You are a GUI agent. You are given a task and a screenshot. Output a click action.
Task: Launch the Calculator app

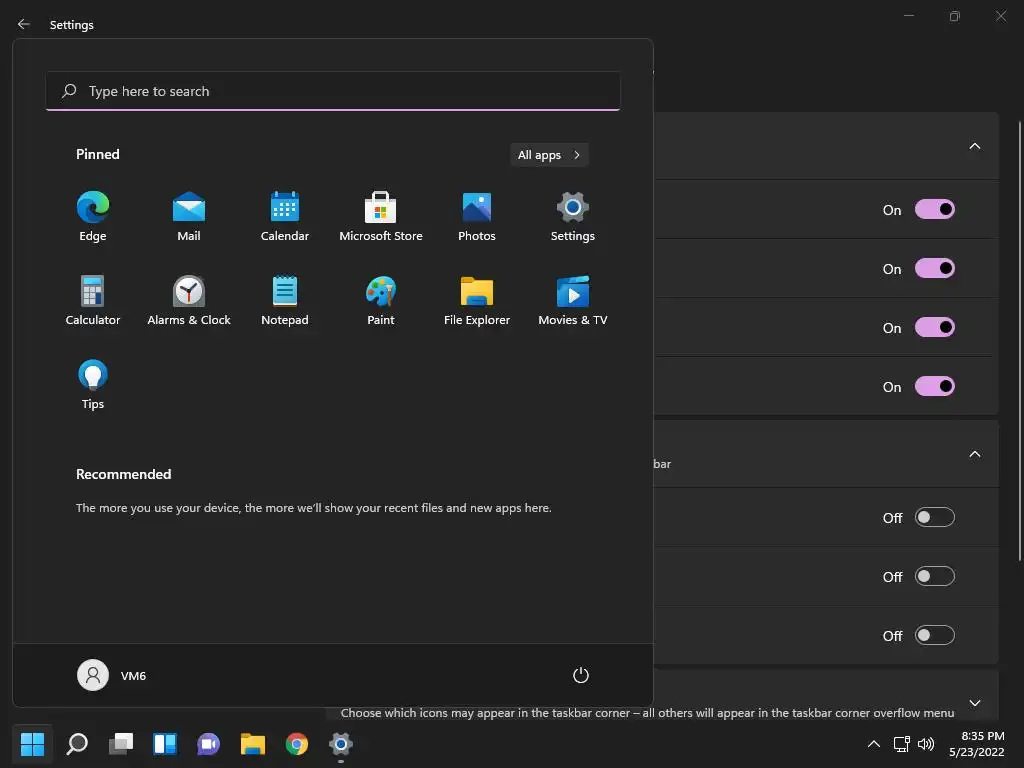(93, 300)
